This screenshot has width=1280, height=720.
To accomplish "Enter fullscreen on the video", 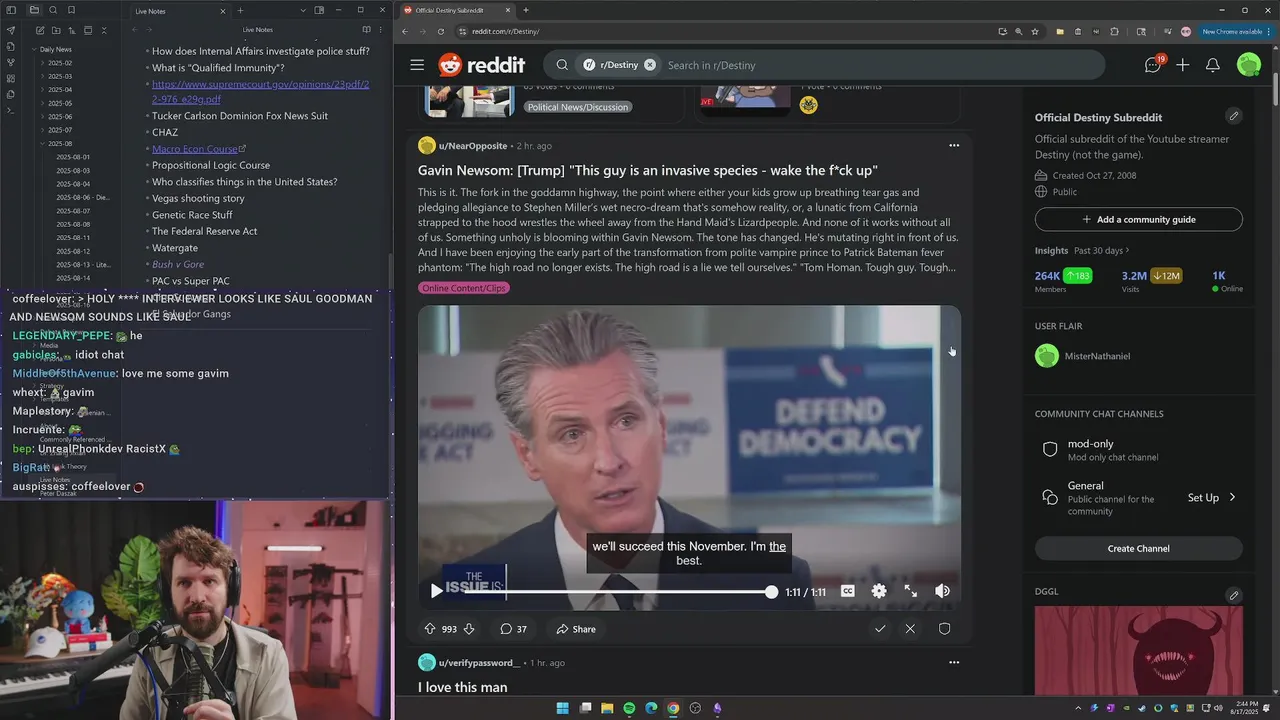I will (911, 591).
